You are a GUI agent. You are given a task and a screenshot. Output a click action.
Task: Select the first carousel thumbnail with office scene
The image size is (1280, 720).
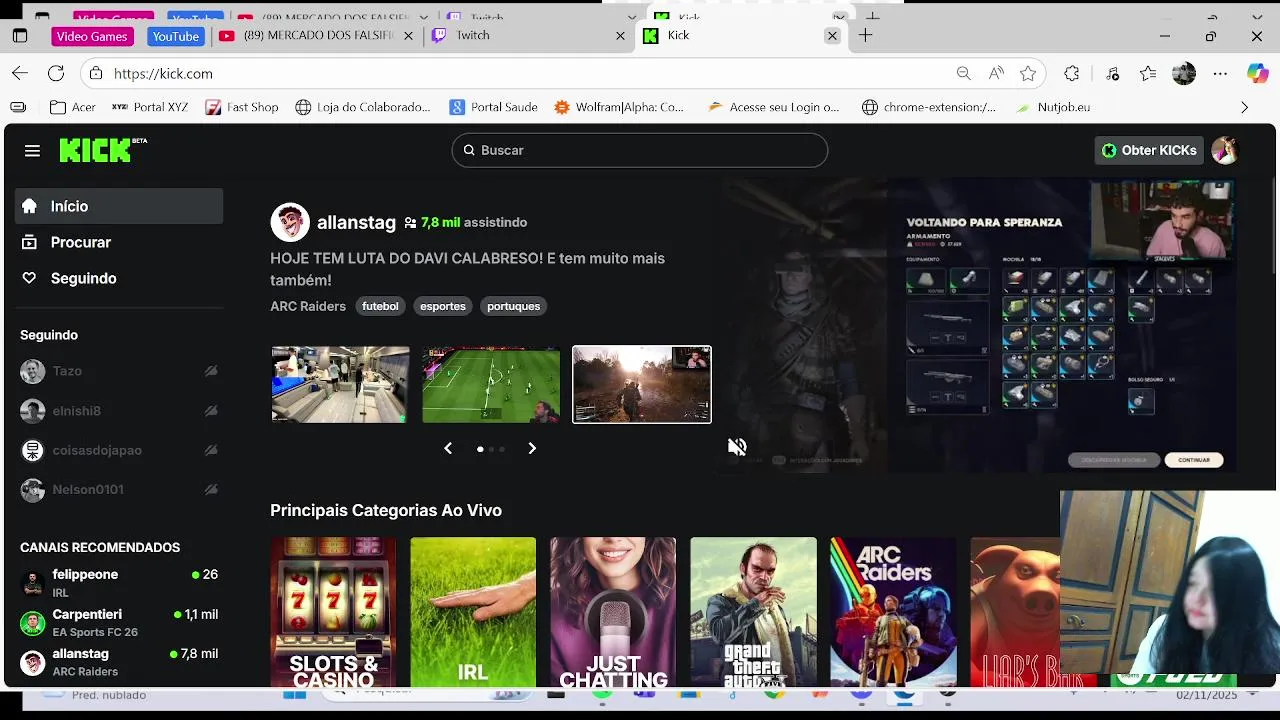point(340,384)
